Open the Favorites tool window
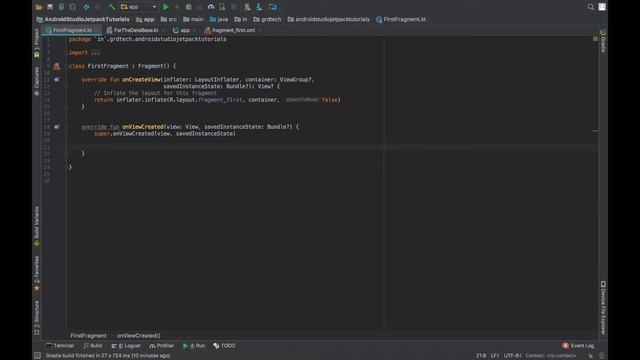The image size is (640, 360). [x=37, y=273]
